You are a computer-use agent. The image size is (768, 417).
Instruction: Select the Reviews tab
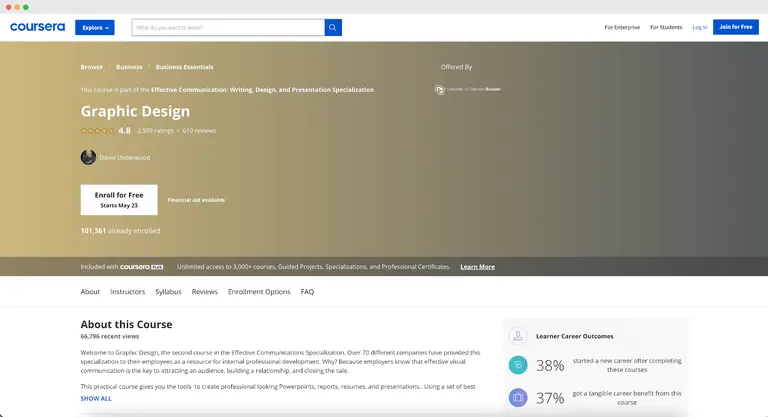click(x=204, y=292)
